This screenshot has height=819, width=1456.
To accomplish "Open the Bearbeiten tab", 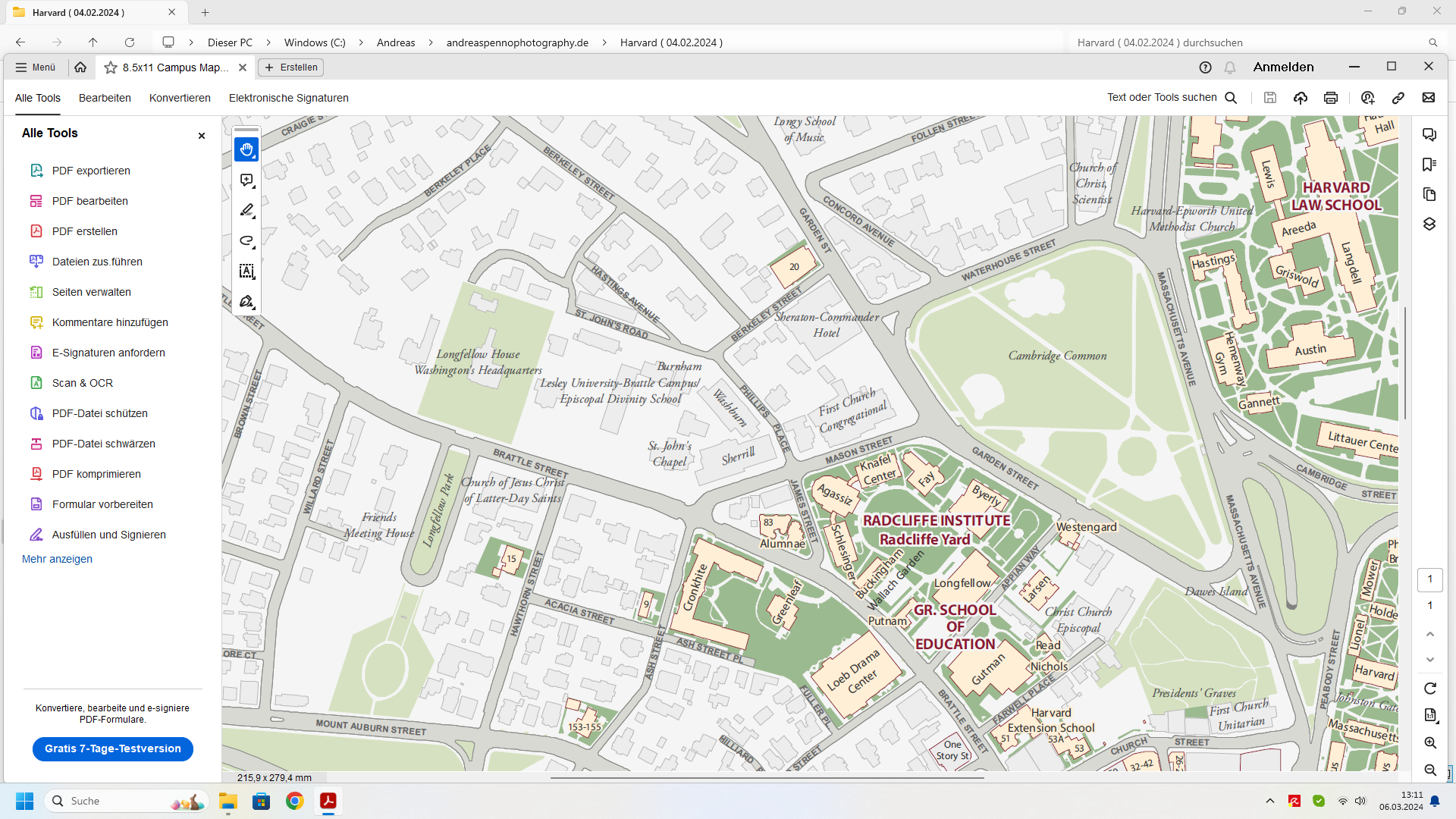I will (x=105, y=98).
